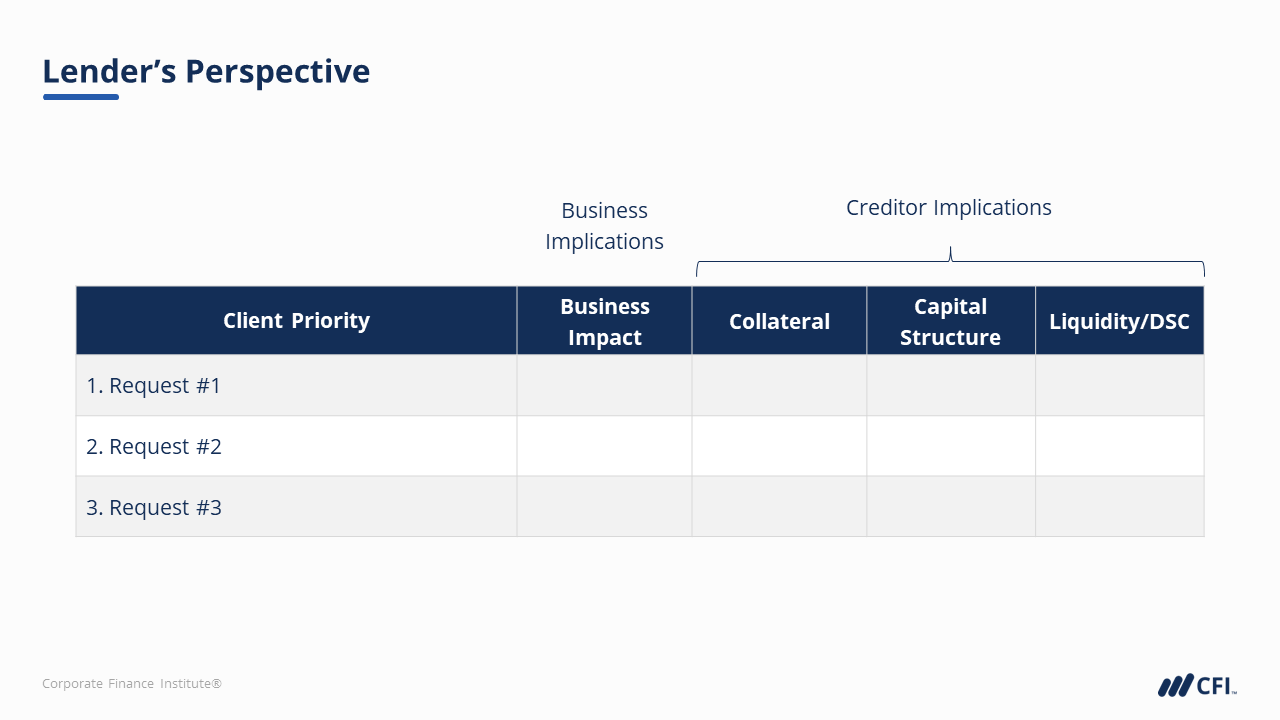The image size is (1280, 720).
Task: Select the Capital Structure header cell
Action: click(950, 321)
